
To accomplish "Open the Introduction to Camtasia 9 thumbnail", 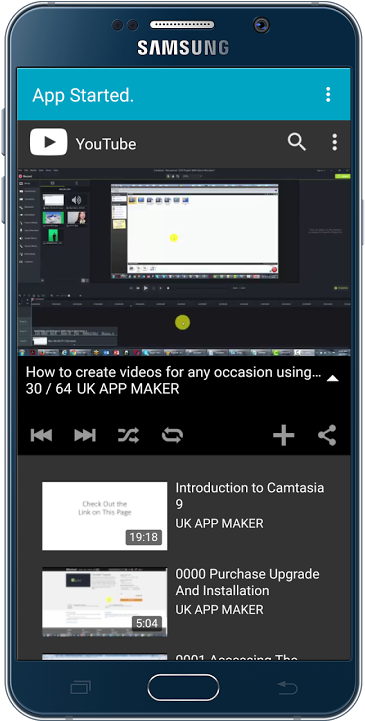I will click(104, 515).
